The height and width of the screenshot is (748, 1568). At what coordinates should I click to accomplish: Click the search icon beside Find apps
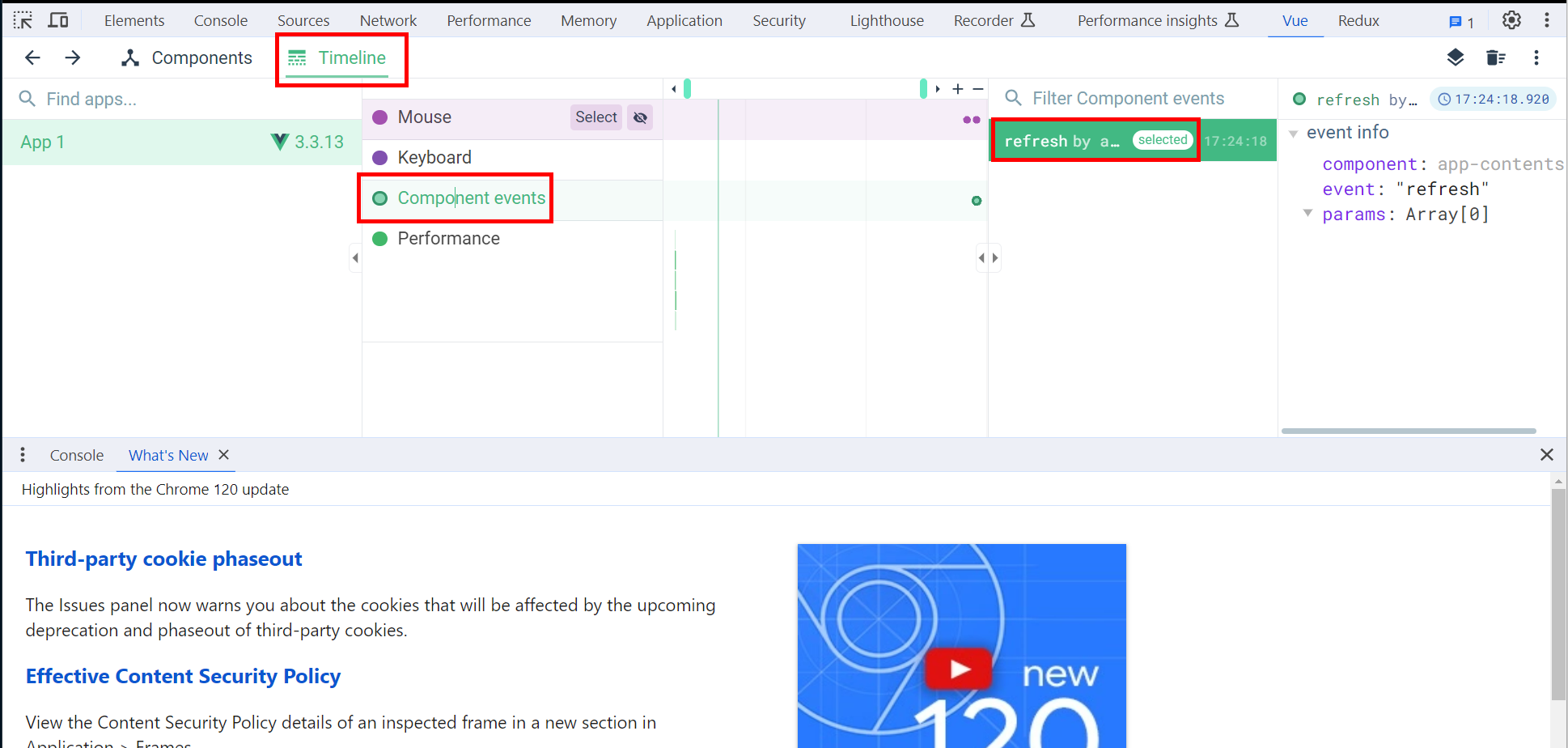(x=27, y=99)
